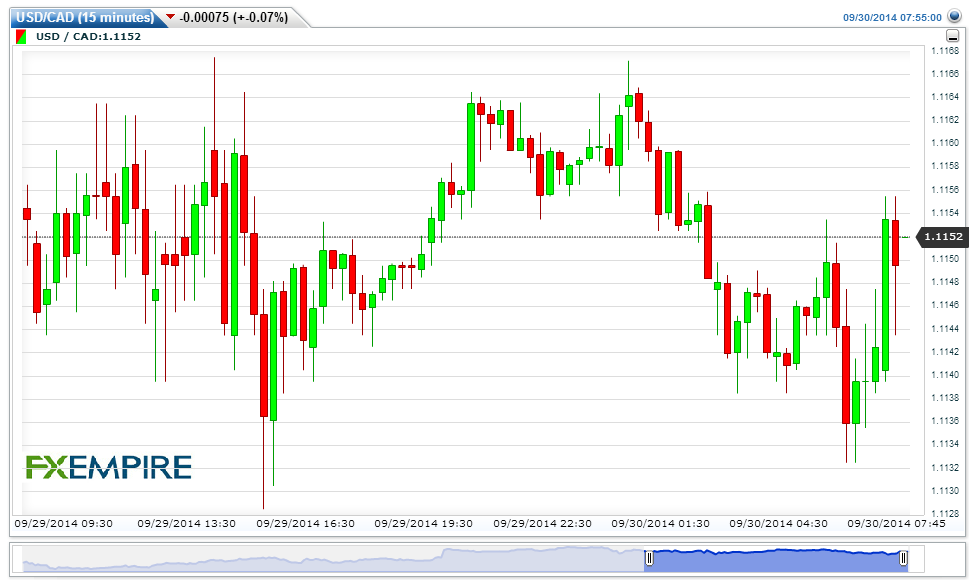Click the 09/30/2014 07:45 axis label
Screen dimensions: 976x585
pos(896,524)
